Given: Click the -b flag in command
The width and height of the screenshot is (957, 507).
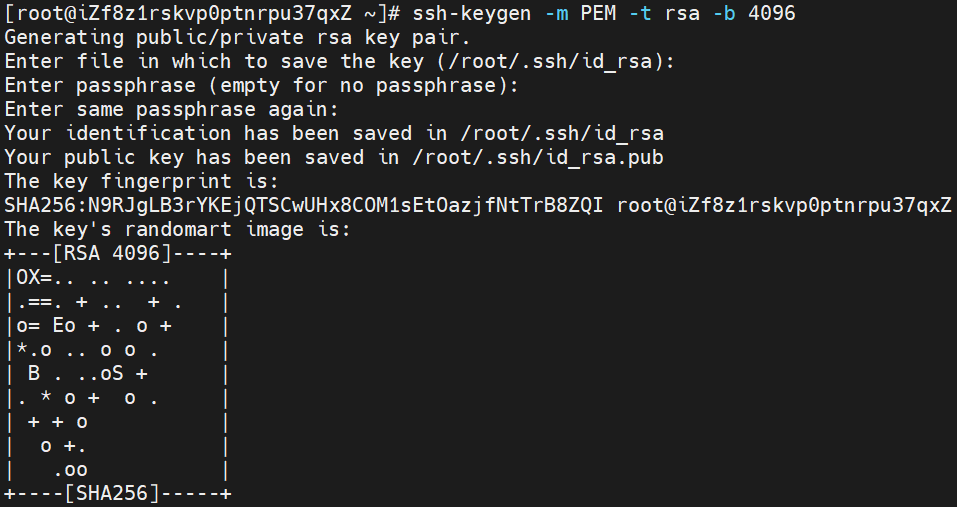Looking at the screenshot, I should [724, 13].
